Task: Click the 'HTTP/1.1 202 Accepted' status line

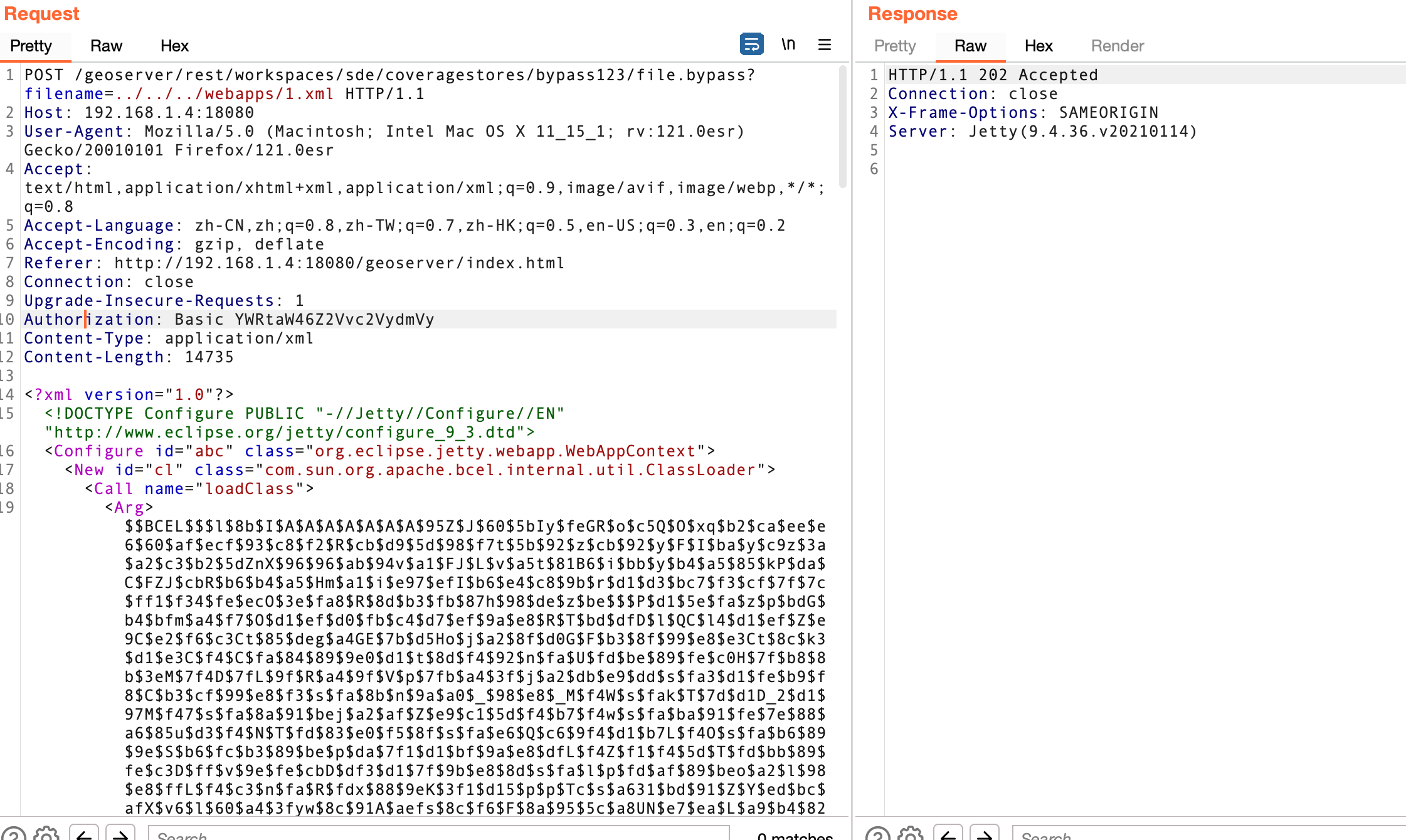Action: [993, 75]
